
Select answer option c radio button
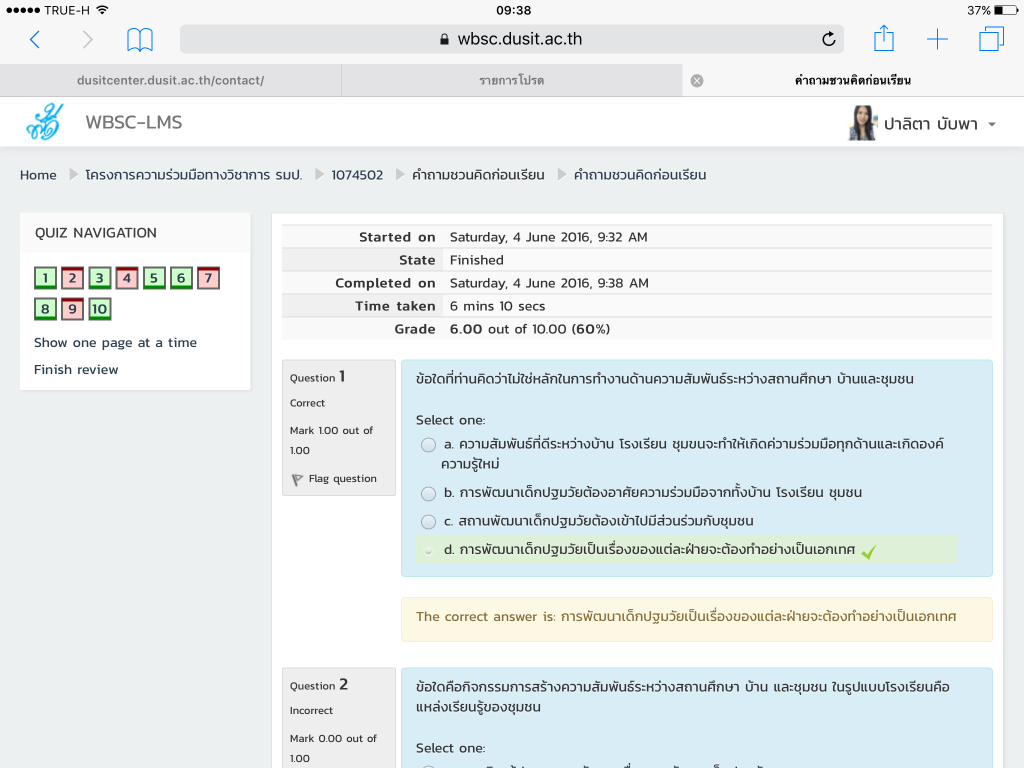click(428, 521)
